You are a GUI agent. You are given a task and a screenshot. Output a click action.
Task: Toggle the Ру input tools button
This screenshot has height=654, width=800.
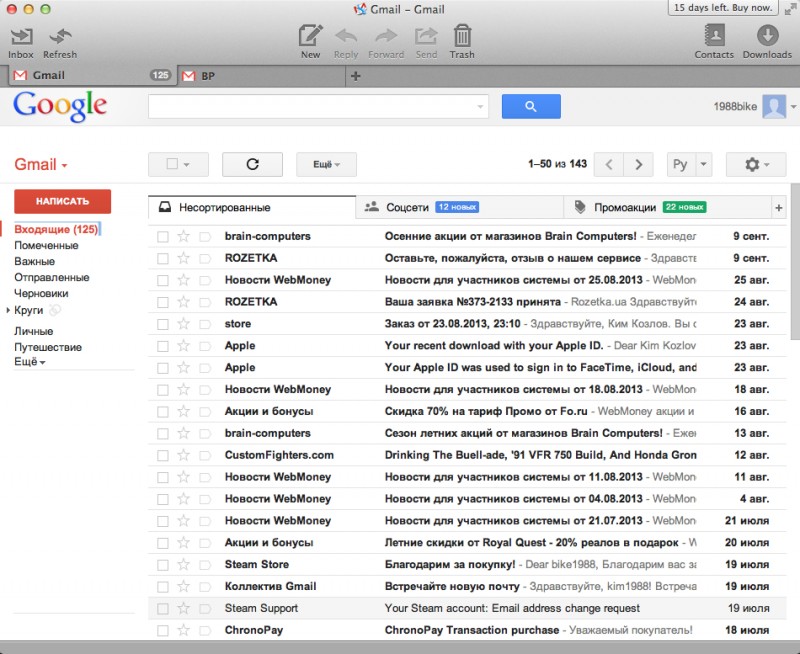click(x=681, y=164)
